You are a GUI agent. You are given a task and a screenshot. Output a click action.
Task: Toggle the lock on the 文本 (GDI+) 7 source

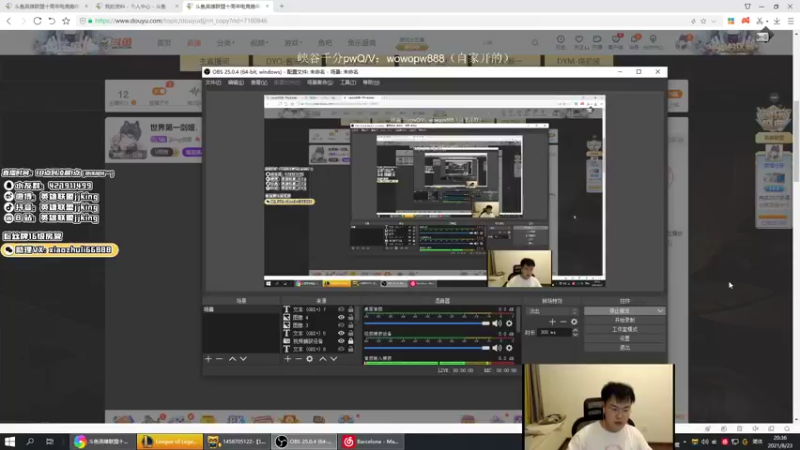click(351, 309)
